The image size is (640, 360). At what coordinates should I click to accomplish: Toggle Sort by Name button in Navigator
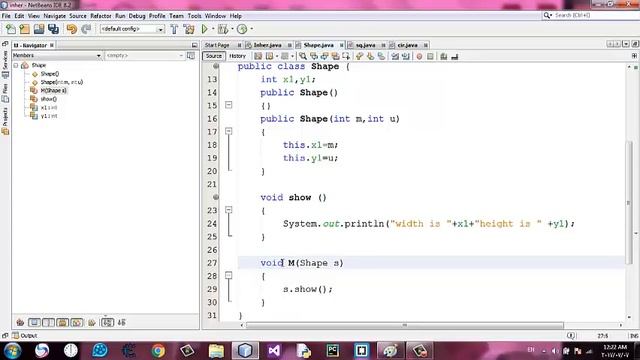(107, 322)
